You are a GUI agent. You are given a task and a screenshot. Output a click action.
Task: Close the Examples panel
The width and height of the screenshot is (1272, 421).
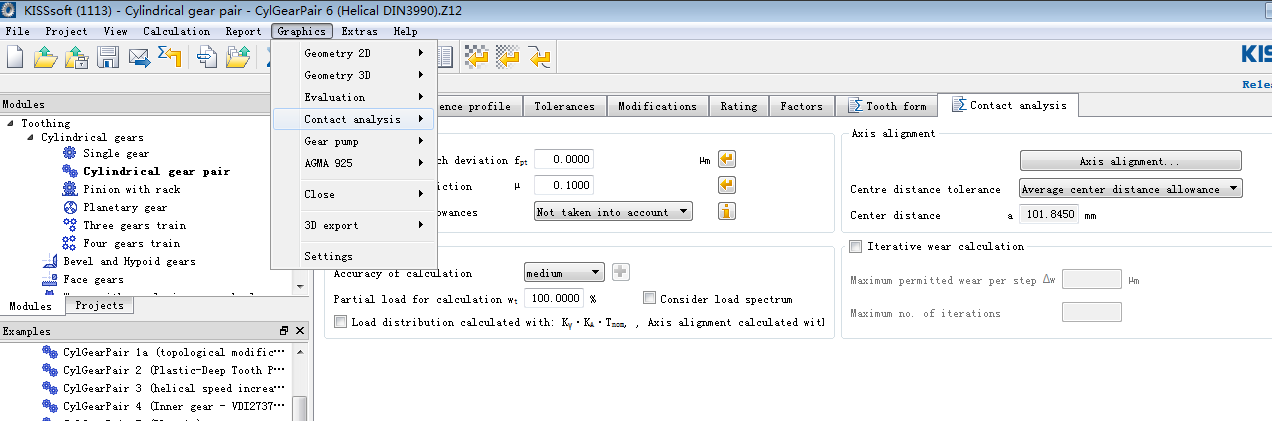(299, 330)
